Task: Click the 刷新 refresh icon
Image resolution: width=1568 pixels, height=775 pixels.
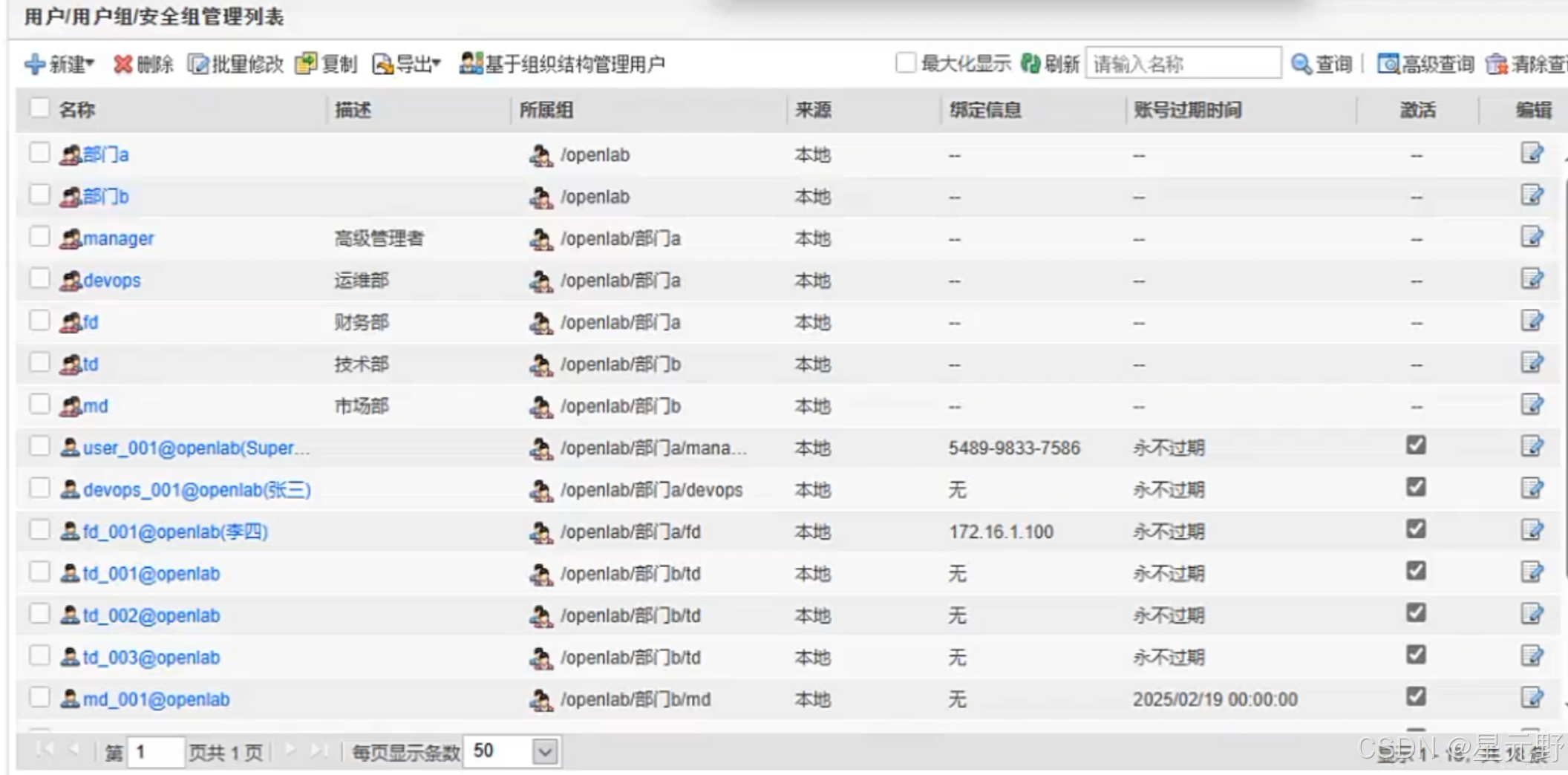Action: point(1030,64)
